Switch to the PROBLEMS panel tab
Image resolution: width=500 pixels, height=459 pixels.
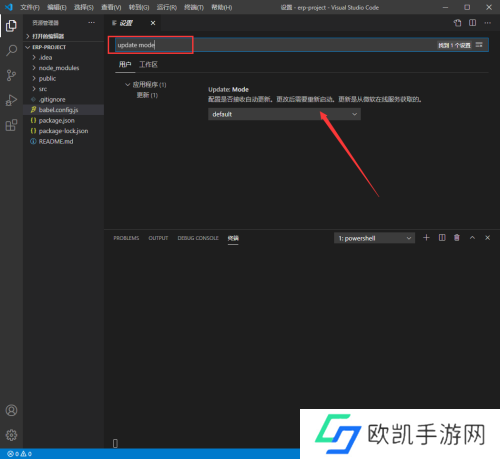point(126,238)
